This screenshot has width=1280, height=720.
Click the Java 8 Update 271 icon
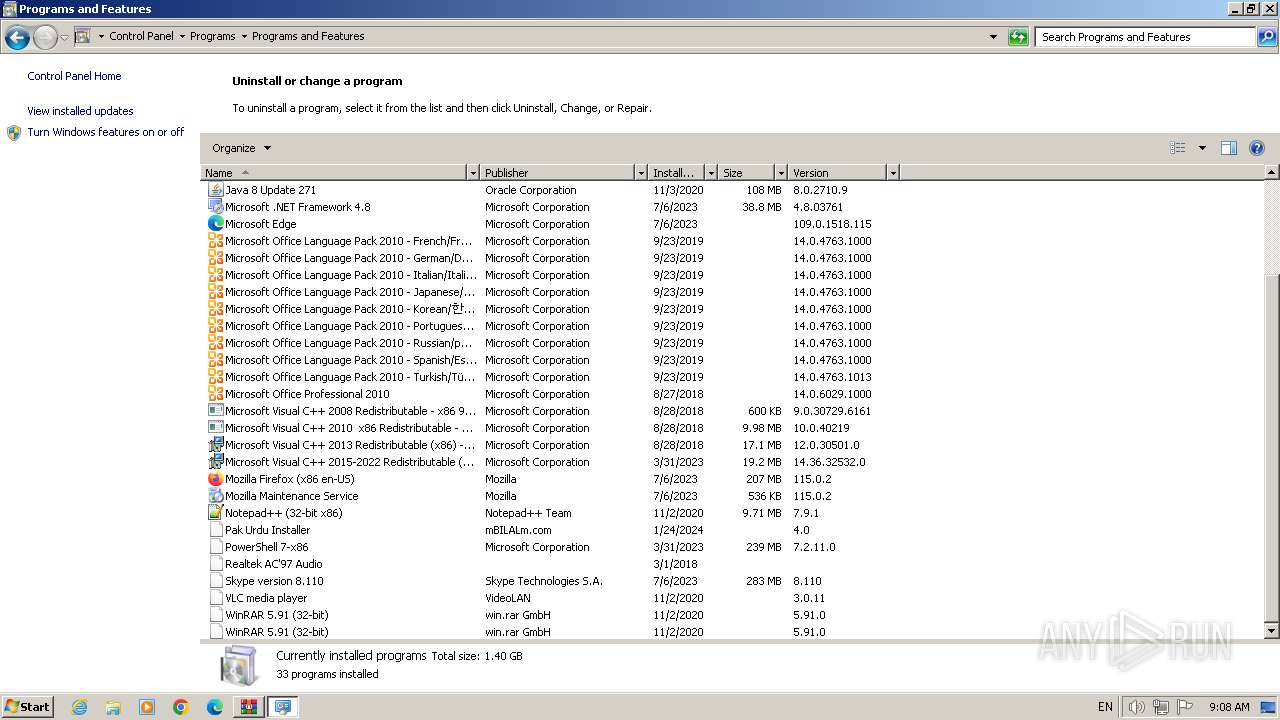point(215,190)
